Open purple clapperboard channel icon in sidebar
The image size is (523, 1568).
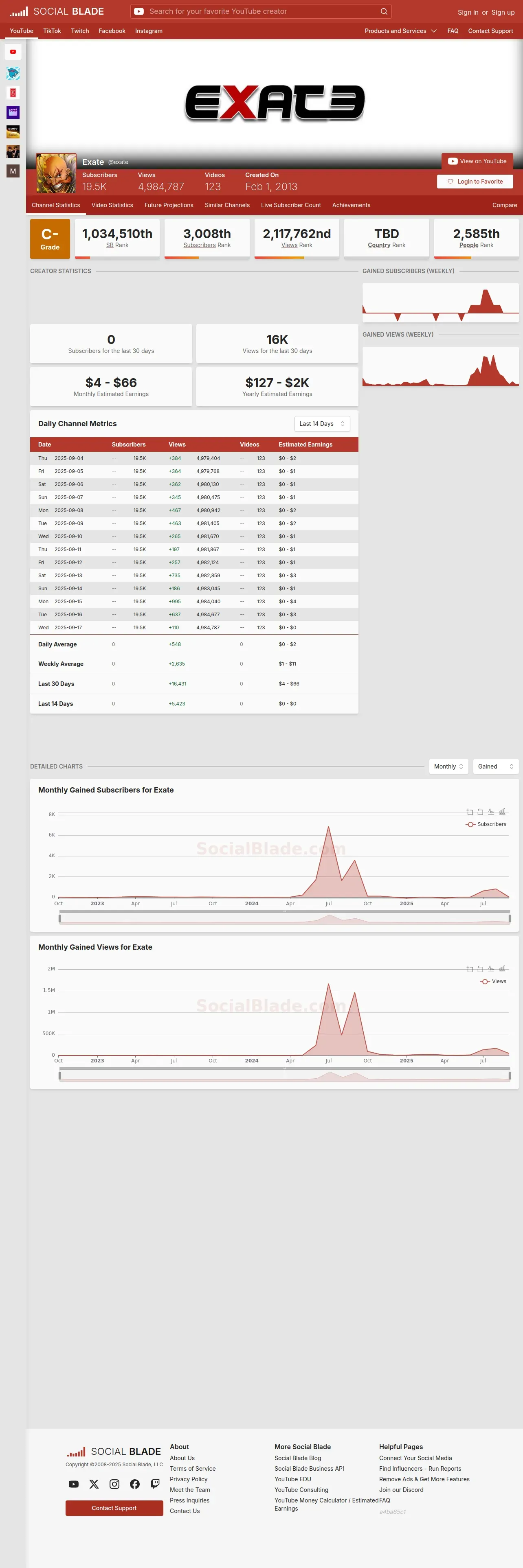[13, 113]
